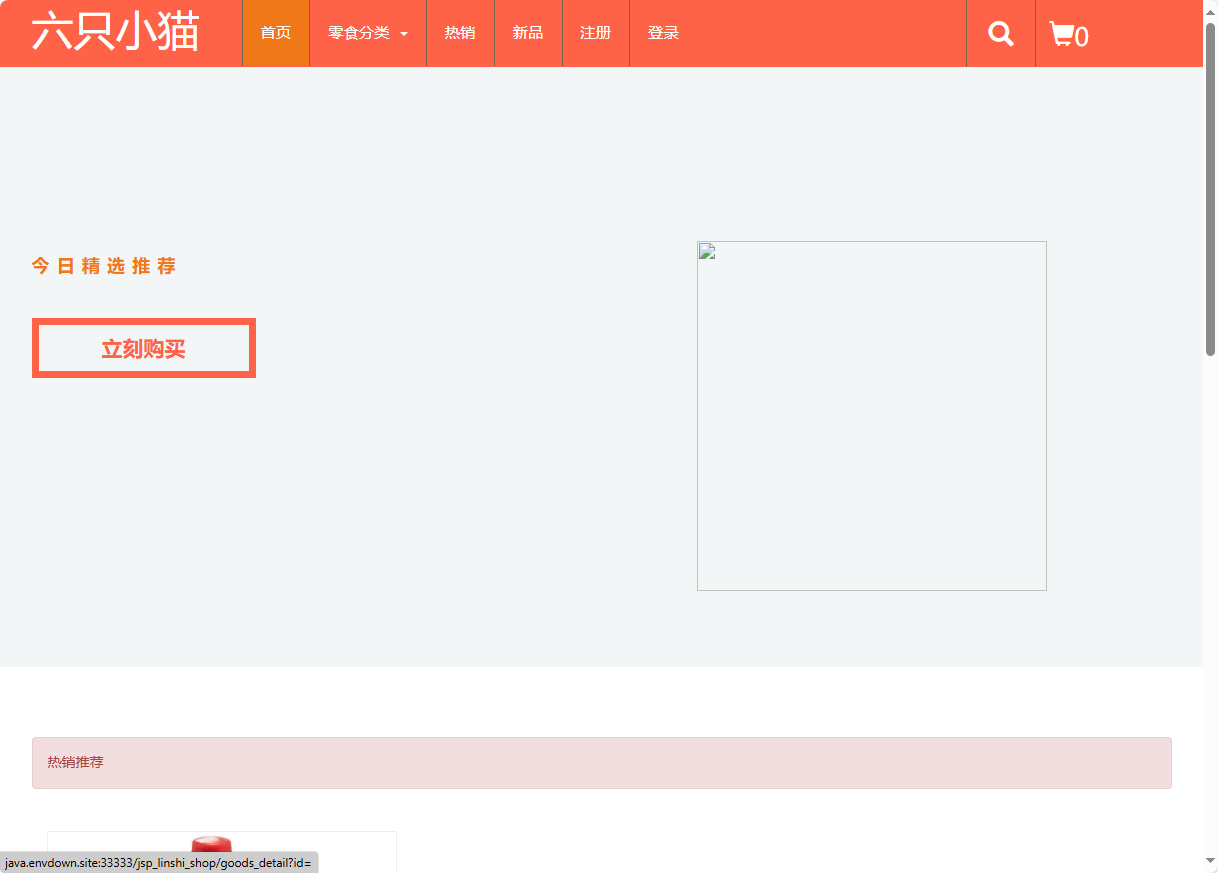
Task: Go to the 登录 page
Action: (663, 33)
